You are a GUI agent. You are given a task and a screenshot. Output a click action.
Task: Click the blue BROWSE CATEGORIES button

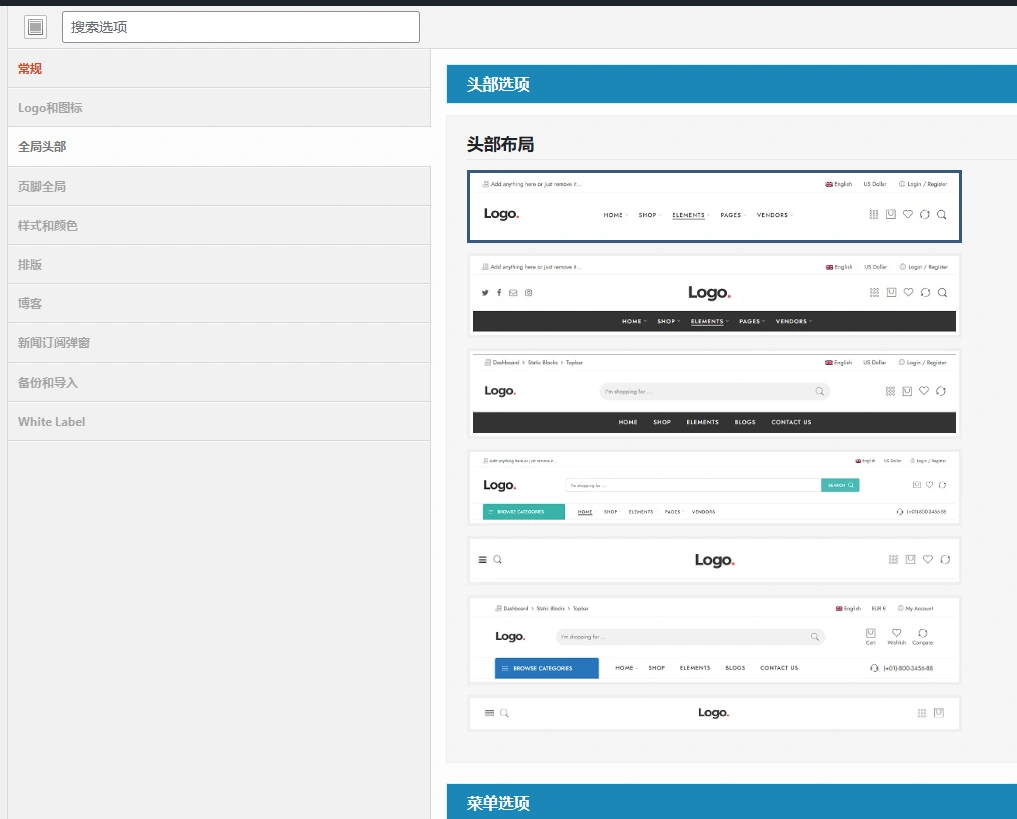pos(546,668)
